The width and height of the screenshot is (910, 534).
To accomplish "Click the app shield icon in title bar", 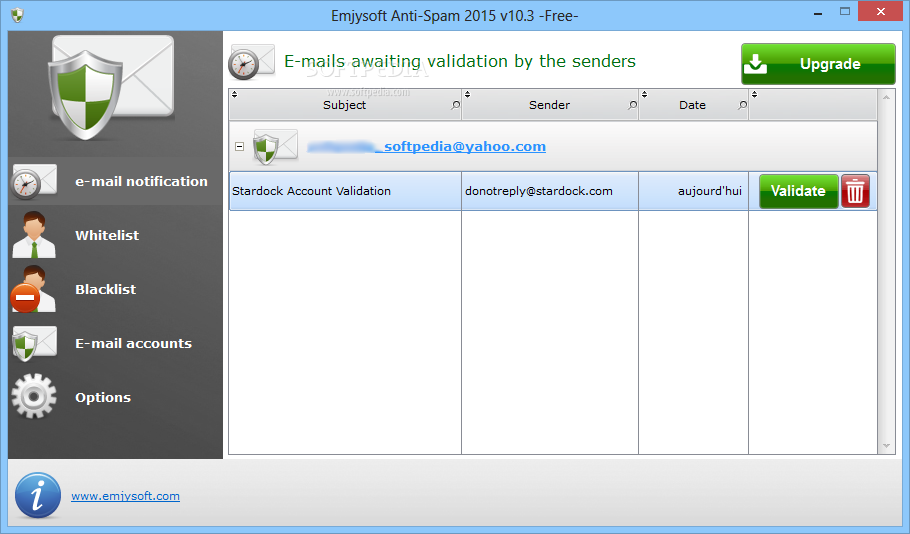I will coord(17,15).
